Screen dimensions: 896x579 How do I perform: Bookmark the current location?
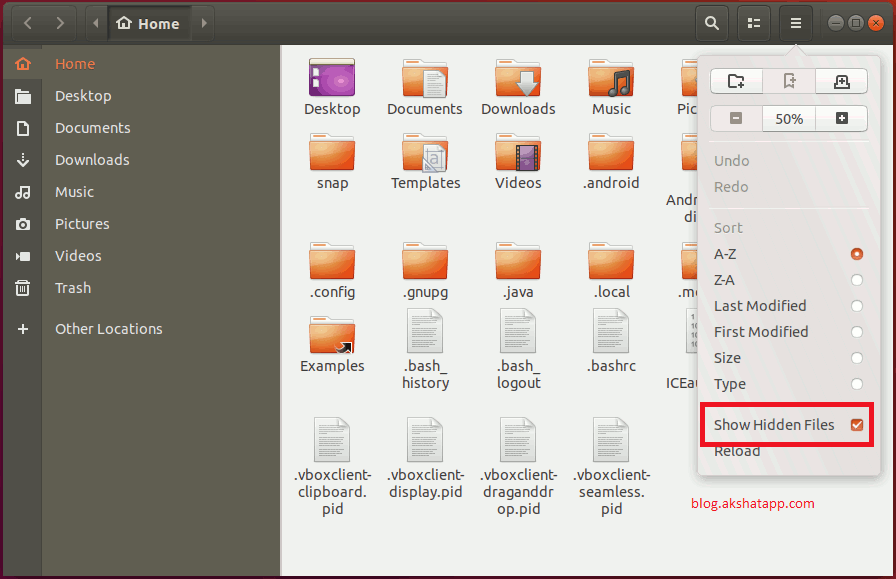789,81
